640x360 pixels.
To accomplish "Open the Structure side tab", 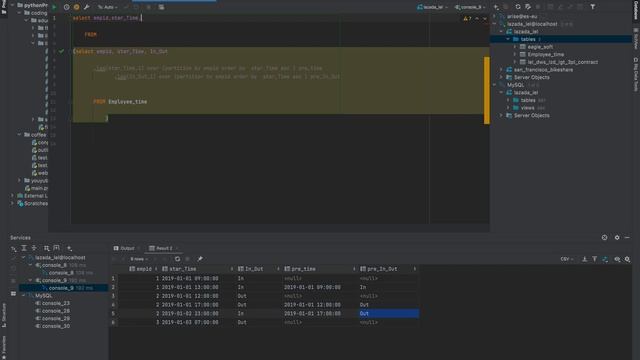I will click(4, 315).
